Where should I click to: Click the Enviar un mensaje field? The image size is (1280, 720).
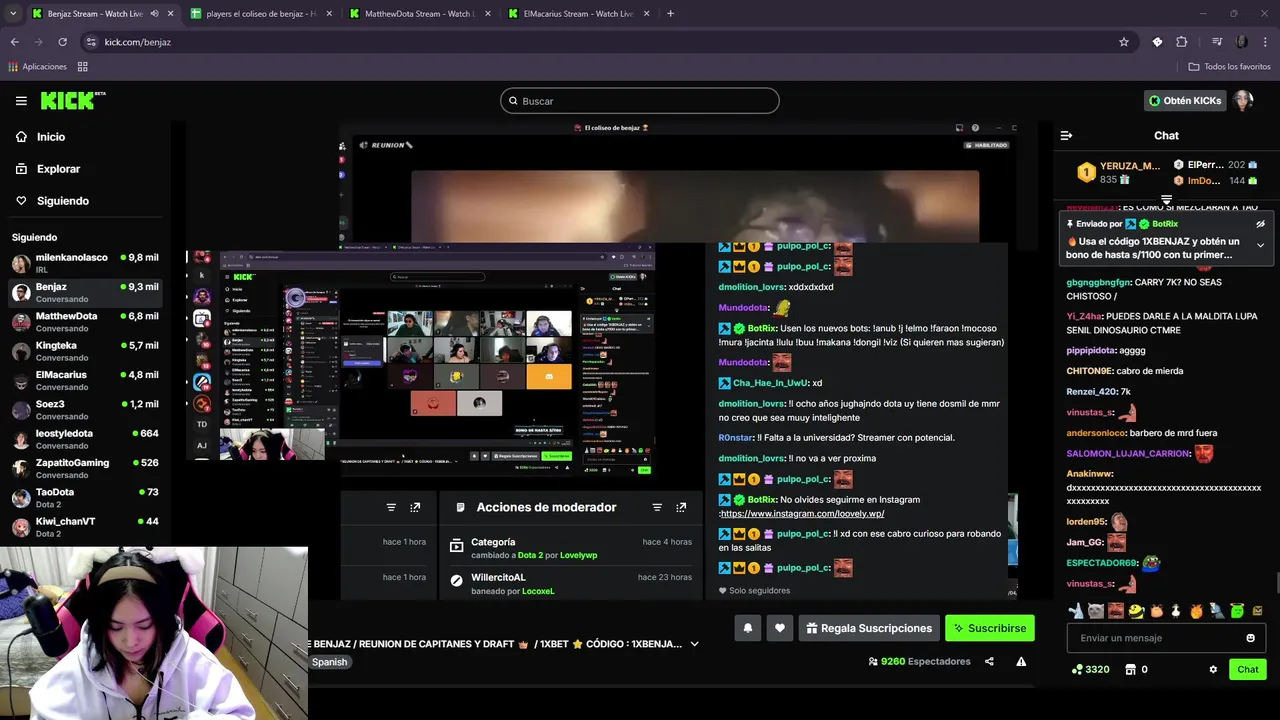1166,638
